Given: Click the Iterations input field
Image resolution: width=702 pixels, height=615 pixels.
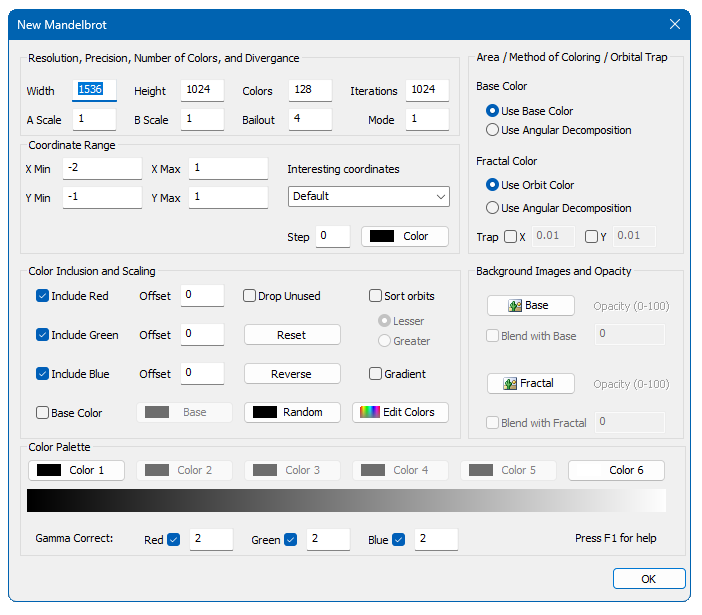Looking at the screenshot, I should 427,90.
